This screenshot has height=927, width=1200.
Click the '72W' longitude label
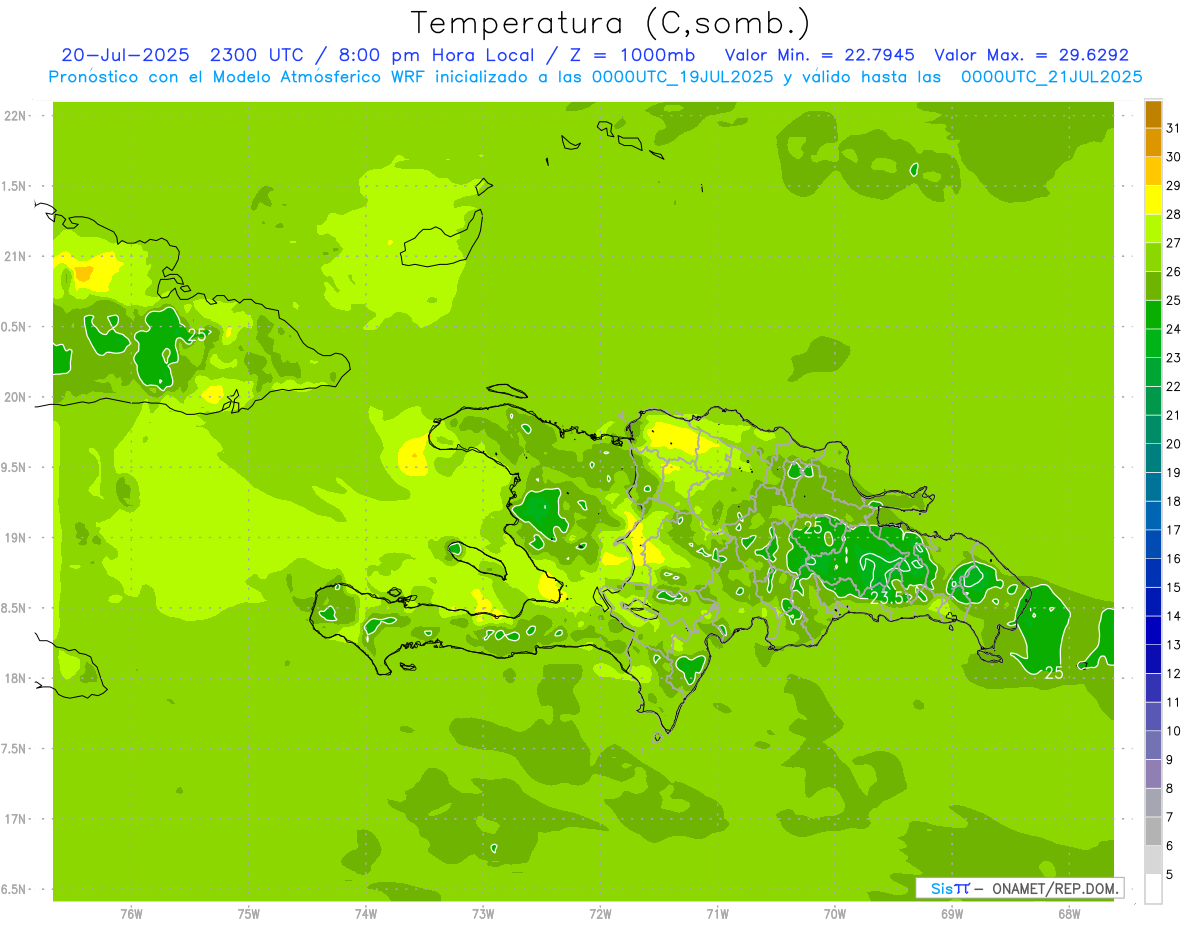(600, 914)
